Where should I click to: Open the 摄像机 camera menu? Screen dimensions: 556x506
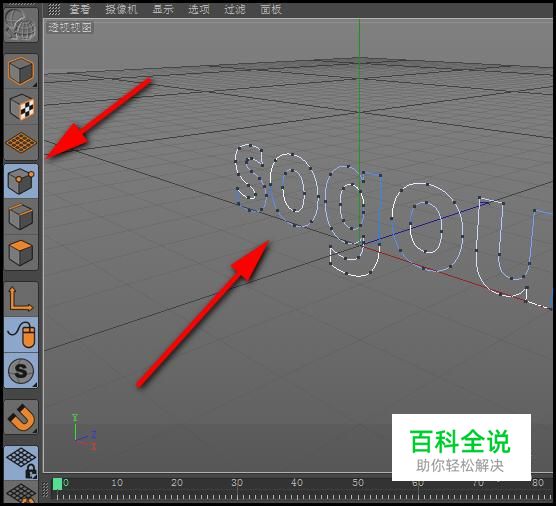(x=121, y=10)
